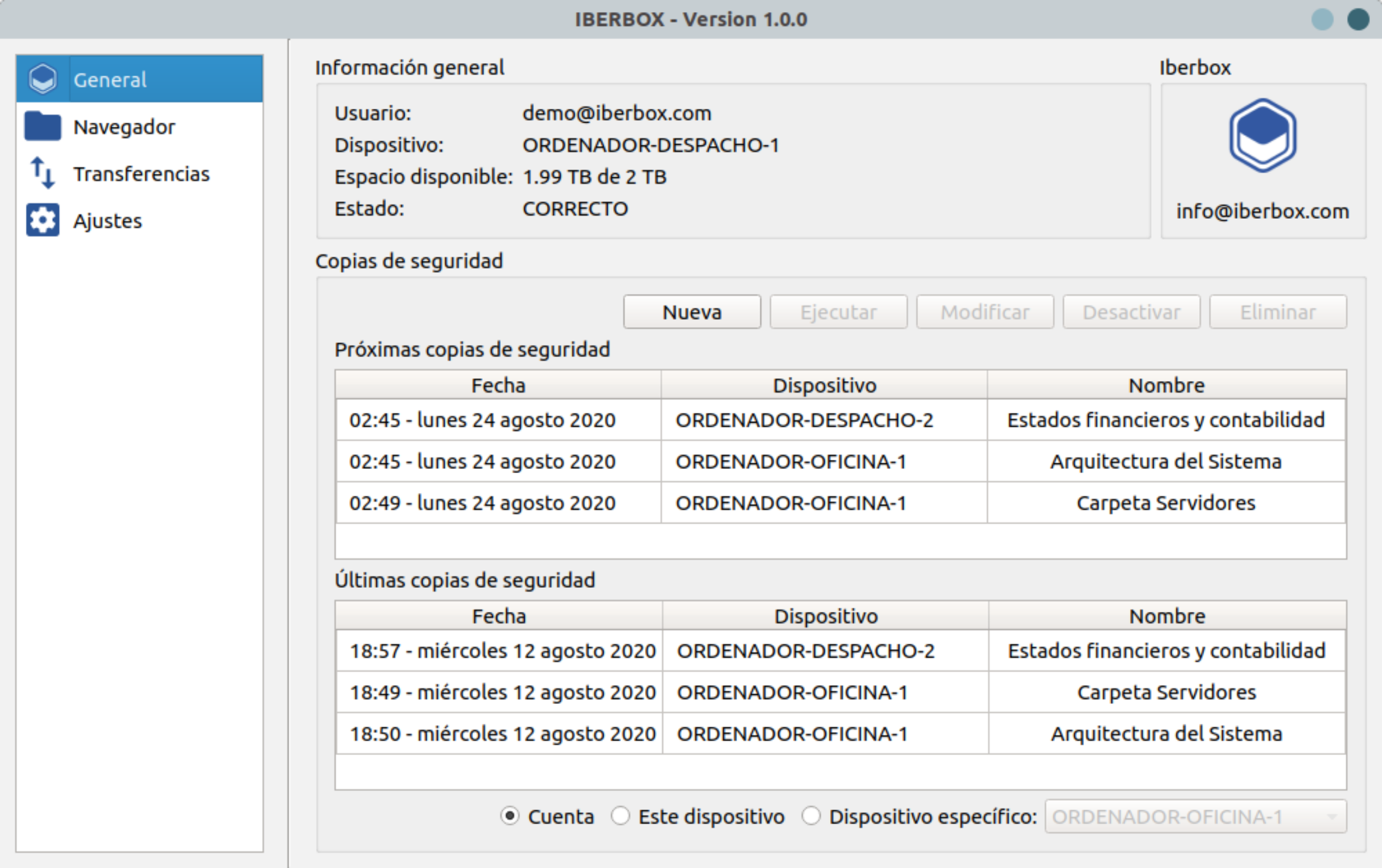This screenshot has height=868, width=1382.
Task: Click Nombre header in Próximas copias table
Action: click(1166, 385)
